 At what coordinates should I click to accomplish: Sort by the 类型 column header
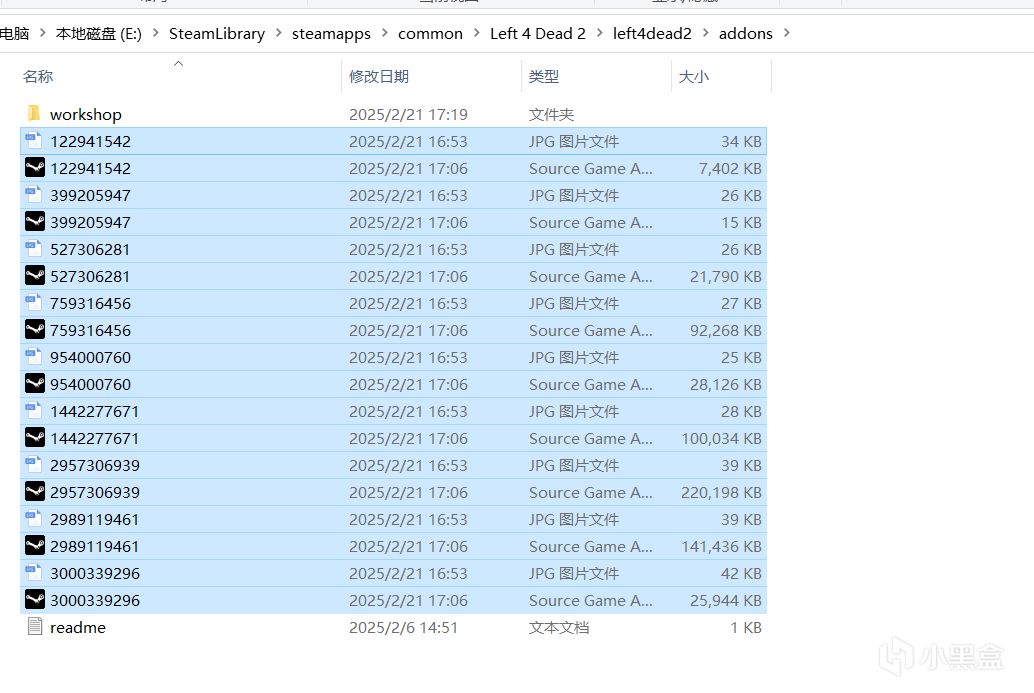[544, 76]
